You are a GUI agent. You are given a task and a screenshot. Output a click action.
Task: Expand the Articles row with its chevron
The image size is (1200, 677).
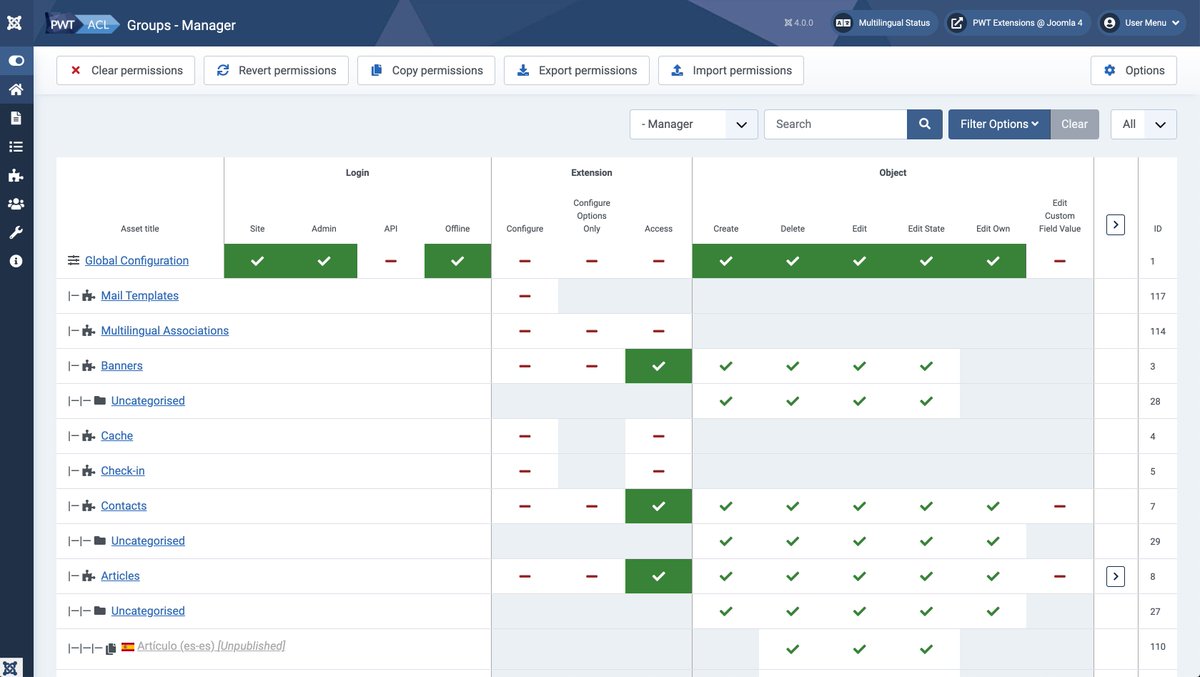click(x=1114, y=575)
